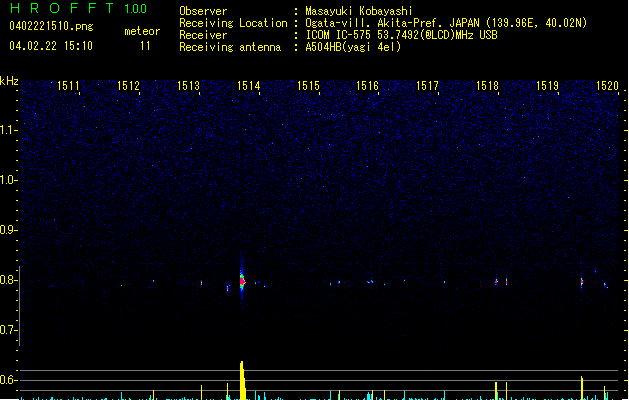629x400 pixels.
Task: Click time axis marker 1520
Action: (x=607, y=86)
